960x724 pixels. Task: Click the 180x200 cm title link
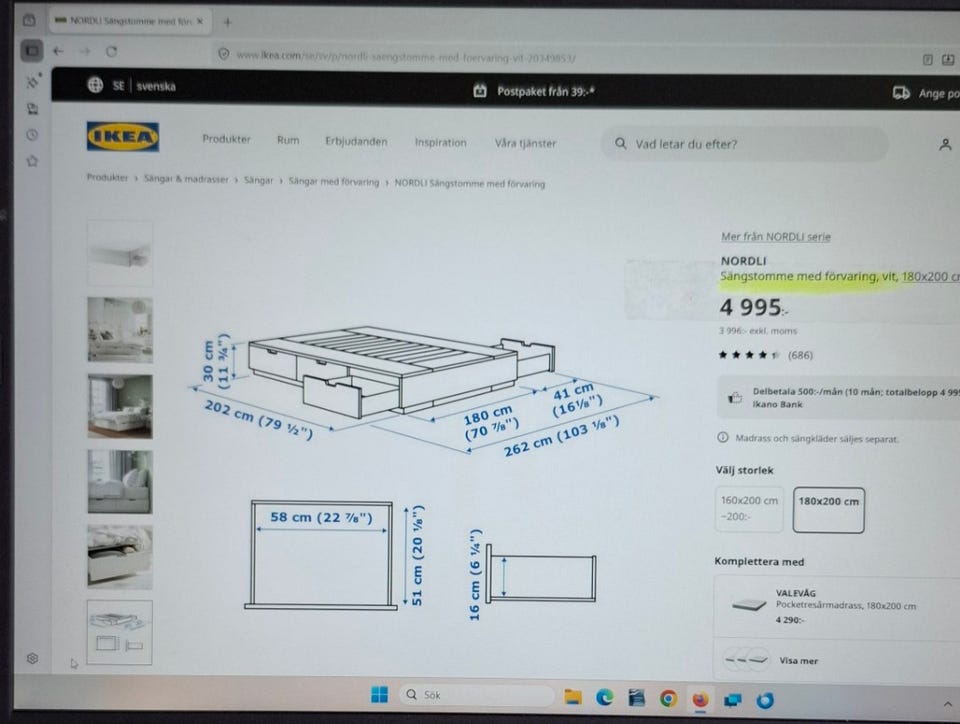pyautogui.click(x=931, y=276)
